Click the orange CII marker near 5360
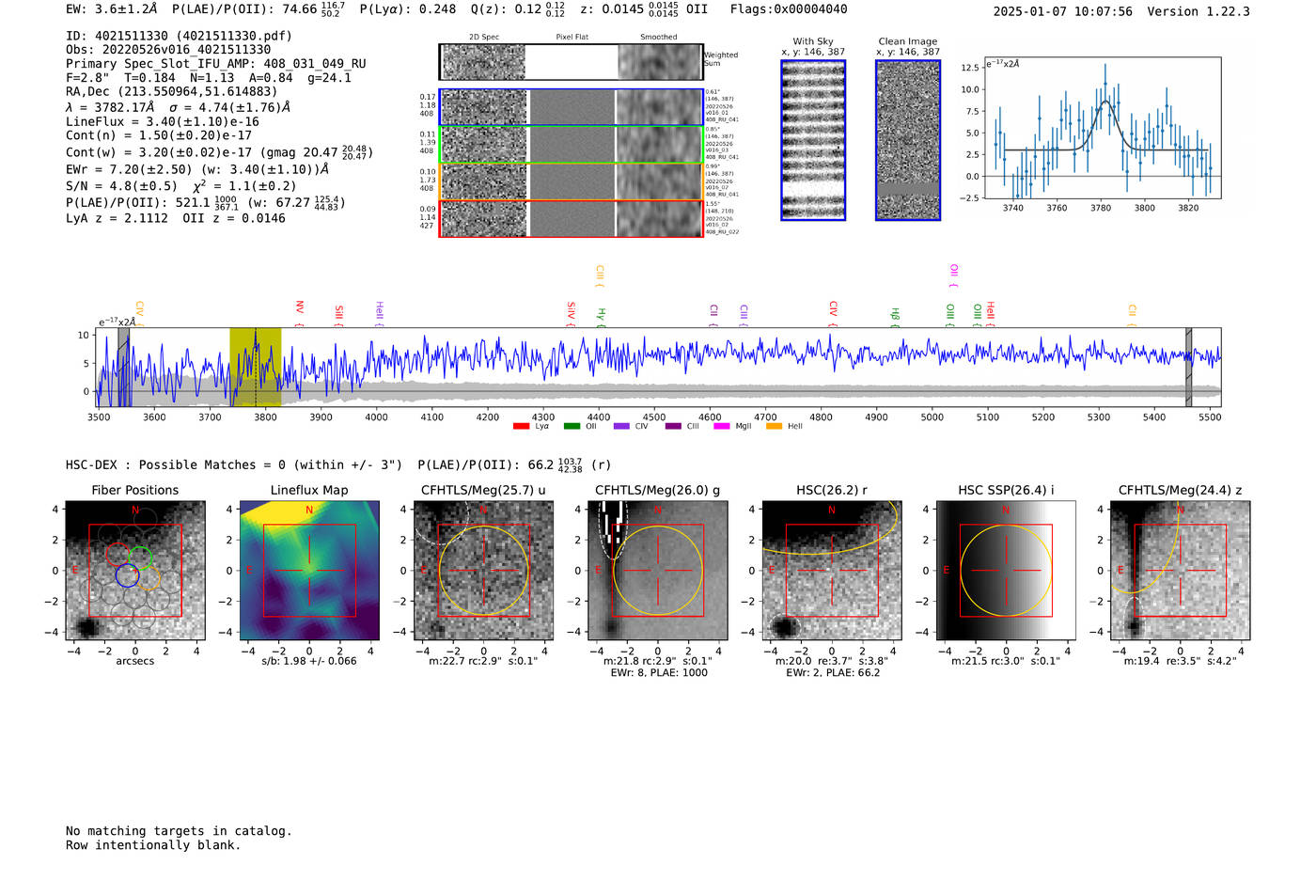 (x=1132, y=316)
